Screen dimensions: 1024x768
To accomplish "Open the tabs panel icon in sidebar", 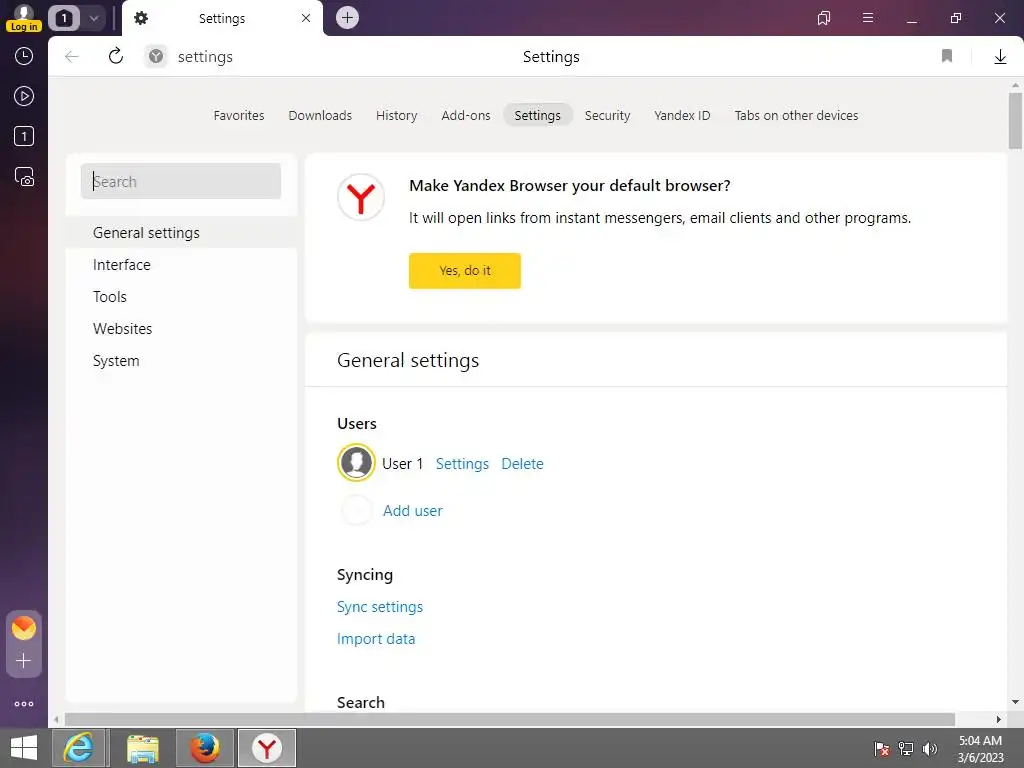I will (x=24, y=136).
